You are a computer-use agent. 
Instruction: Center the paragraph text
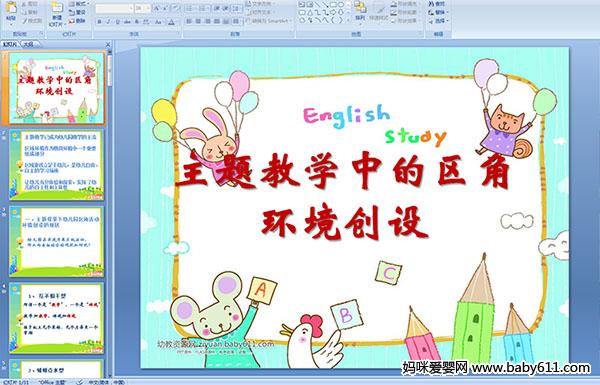pyautogui.click(x=198, y=21)
